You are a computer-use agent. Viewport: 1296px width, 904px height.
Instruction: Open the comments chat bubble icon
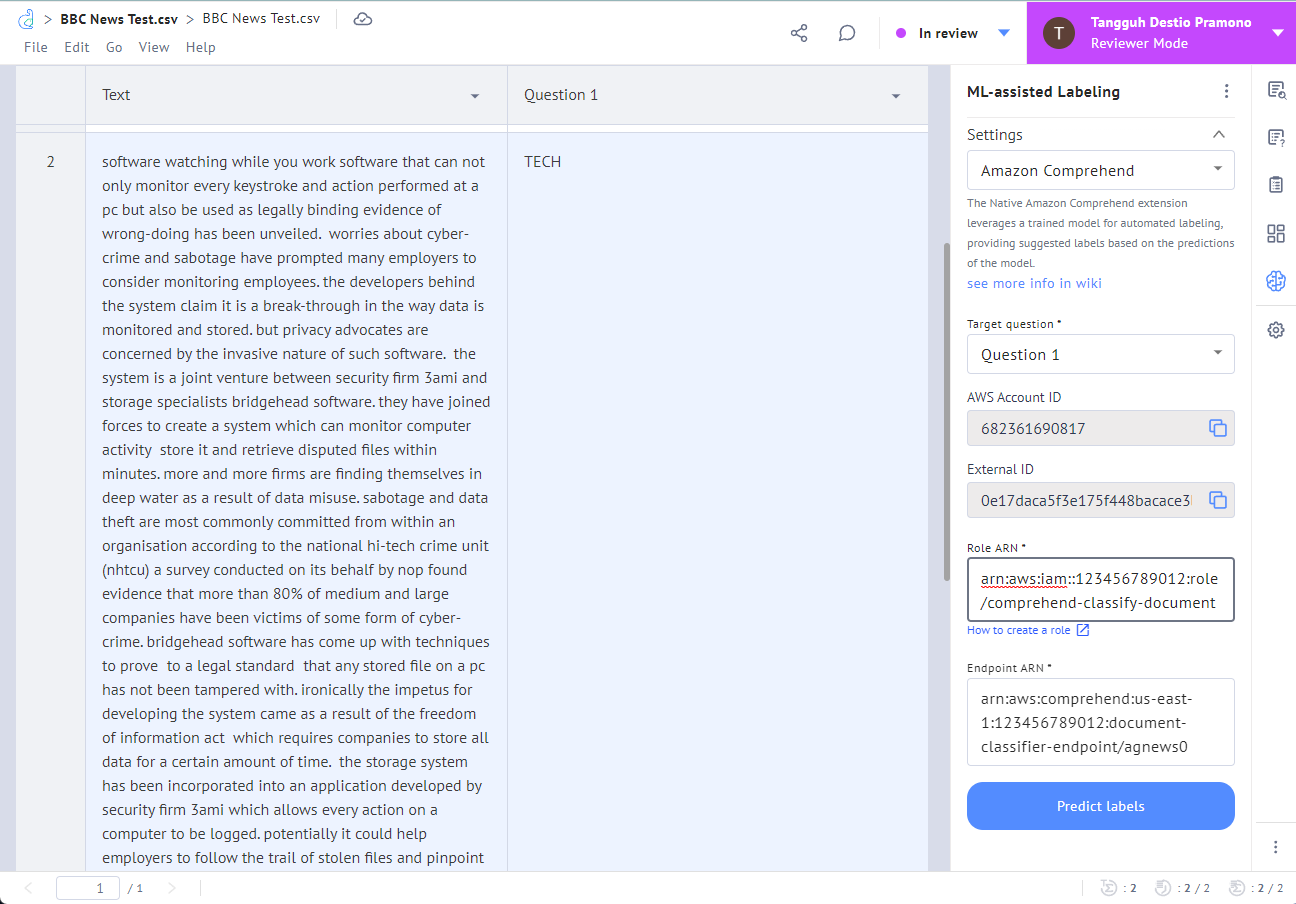point(846,32)
